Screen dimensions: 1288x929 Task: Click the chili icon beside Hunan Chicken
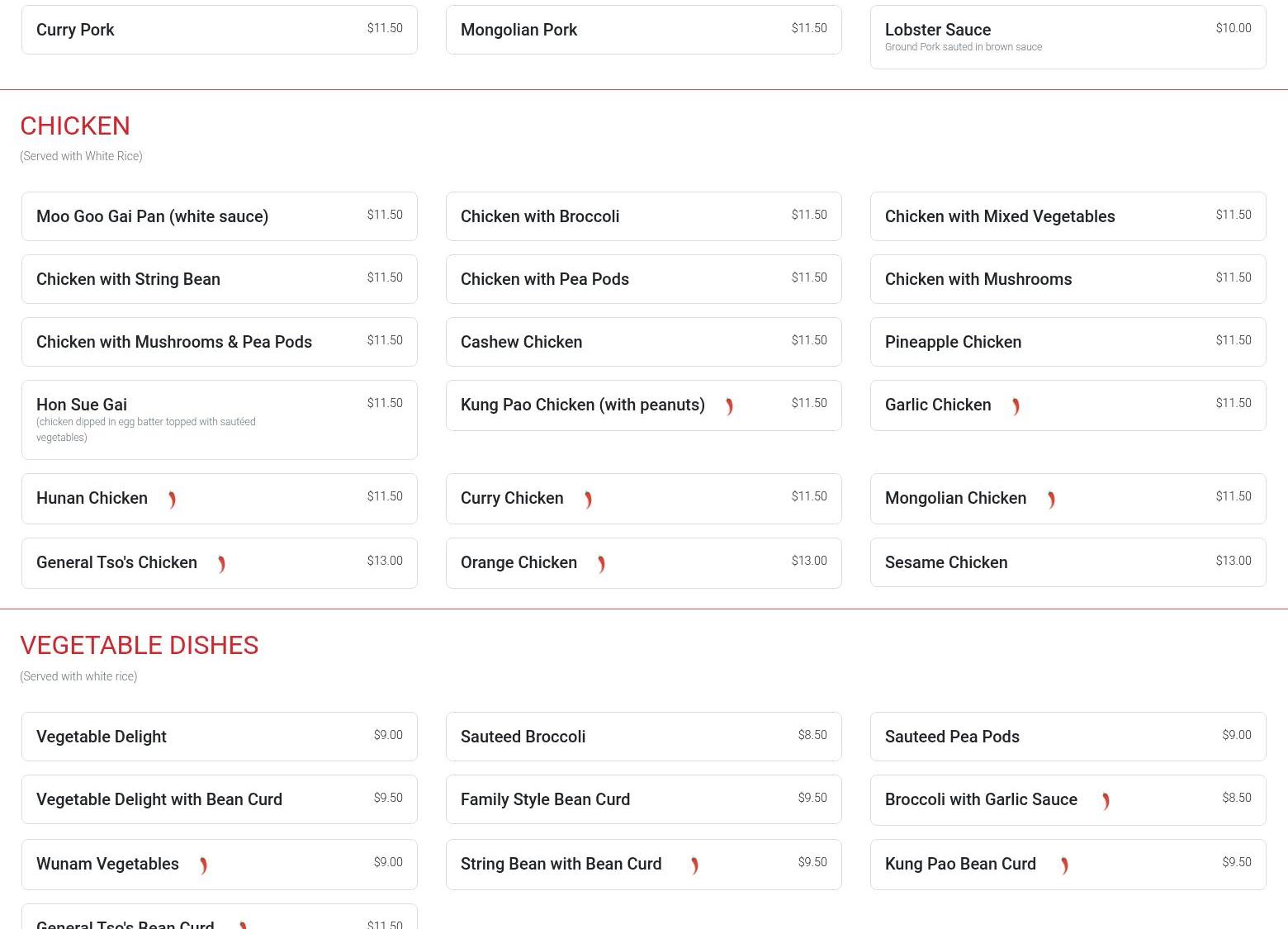coord(172,500)
